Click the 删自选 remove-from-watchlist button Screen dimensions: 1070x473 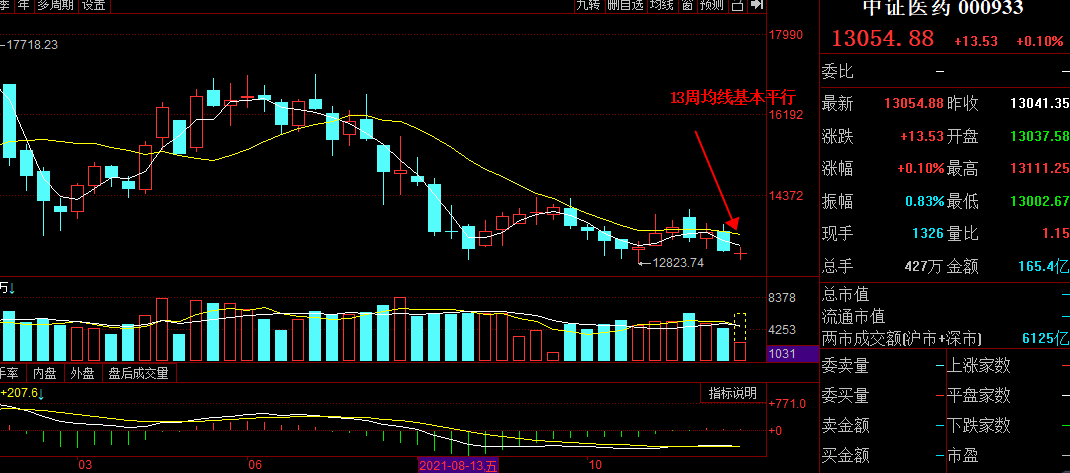pyautogui.click(x=624, y=6)
